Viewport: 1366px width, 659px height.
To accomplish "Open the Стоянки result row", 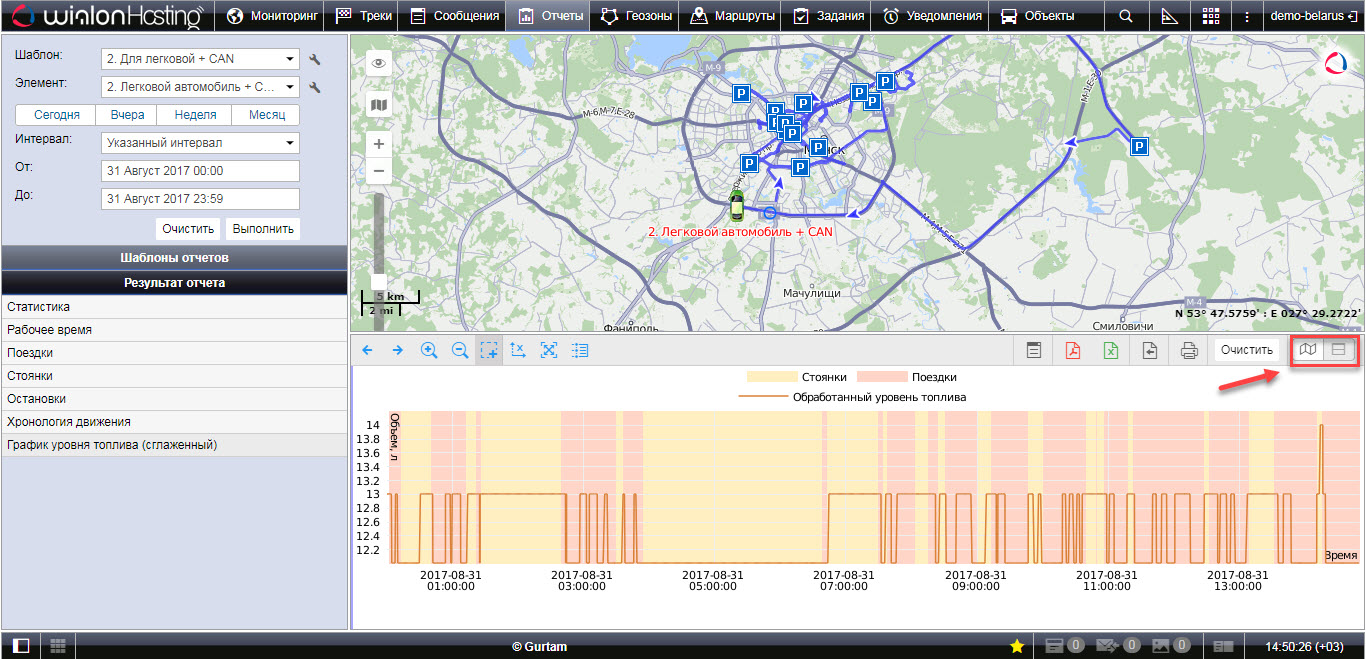I will [174, 376].
